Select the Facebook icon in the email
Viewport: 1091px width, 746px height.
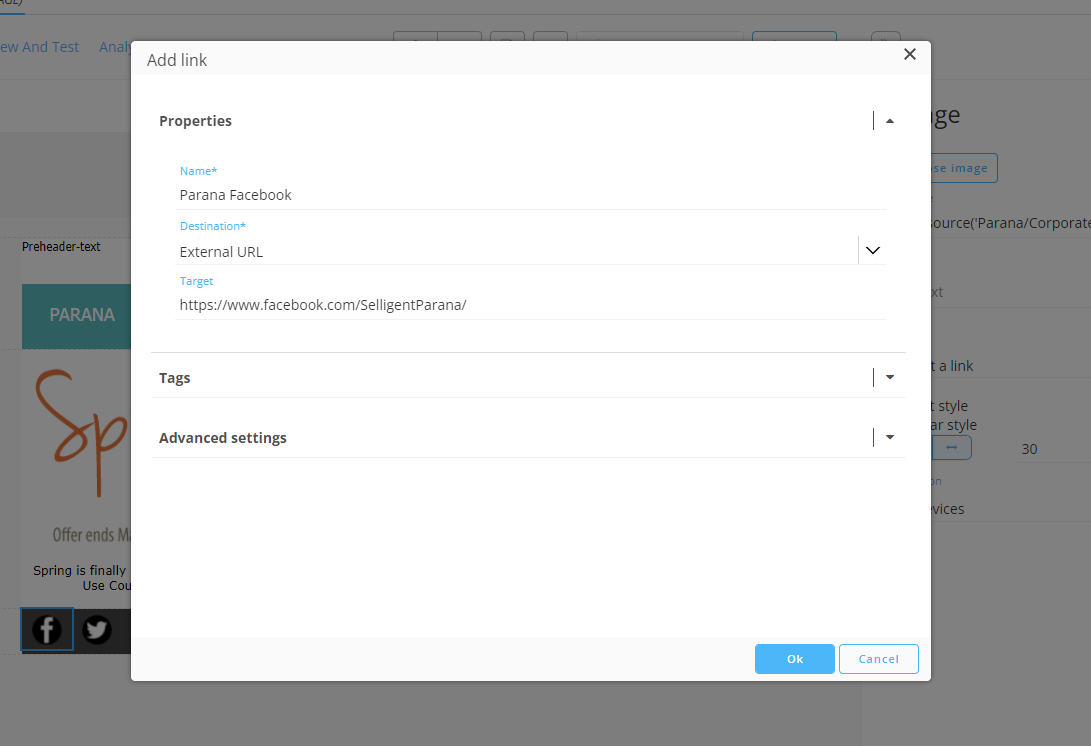[47, 630]
